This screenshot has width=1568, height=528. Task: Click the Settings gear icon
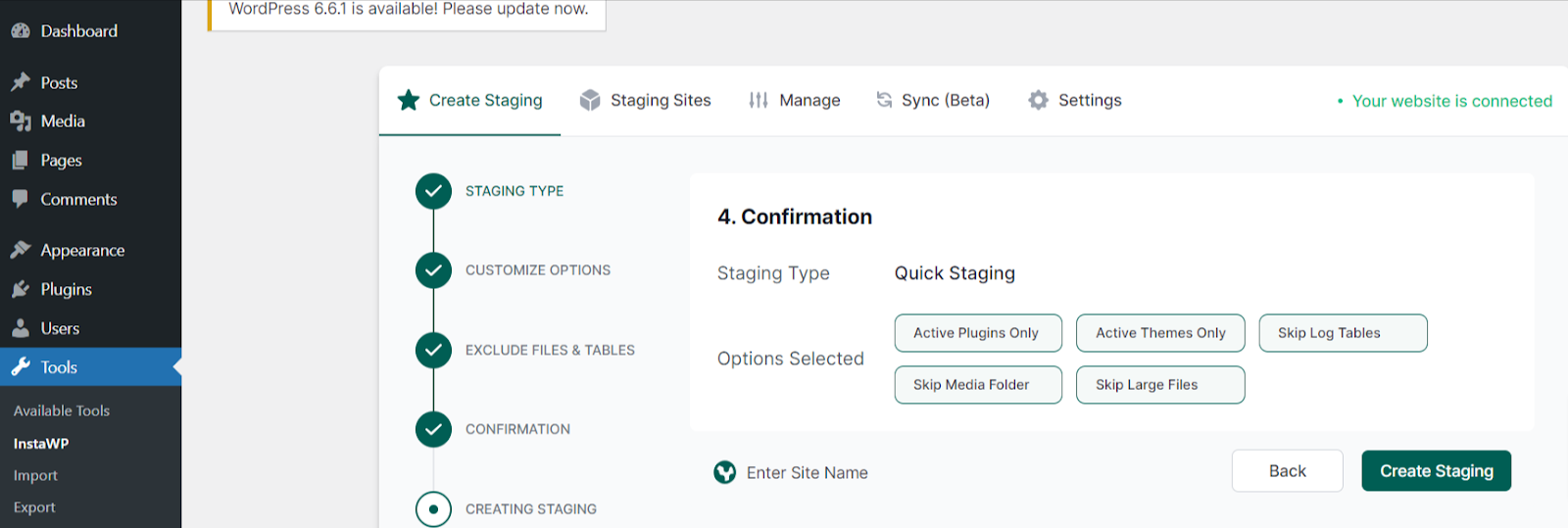[x=1039, y=100]
